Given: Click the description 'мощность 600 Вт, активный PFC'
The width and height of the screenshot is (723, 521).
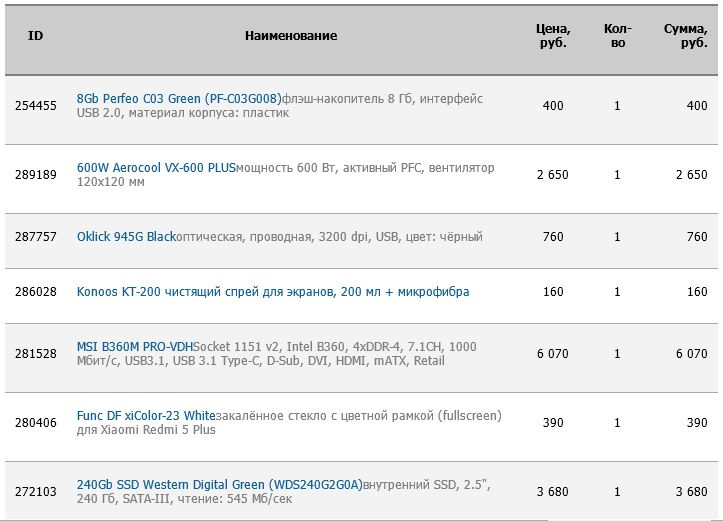Looking at the screenshot, I should pyautogui.click(x=329, y=167).
